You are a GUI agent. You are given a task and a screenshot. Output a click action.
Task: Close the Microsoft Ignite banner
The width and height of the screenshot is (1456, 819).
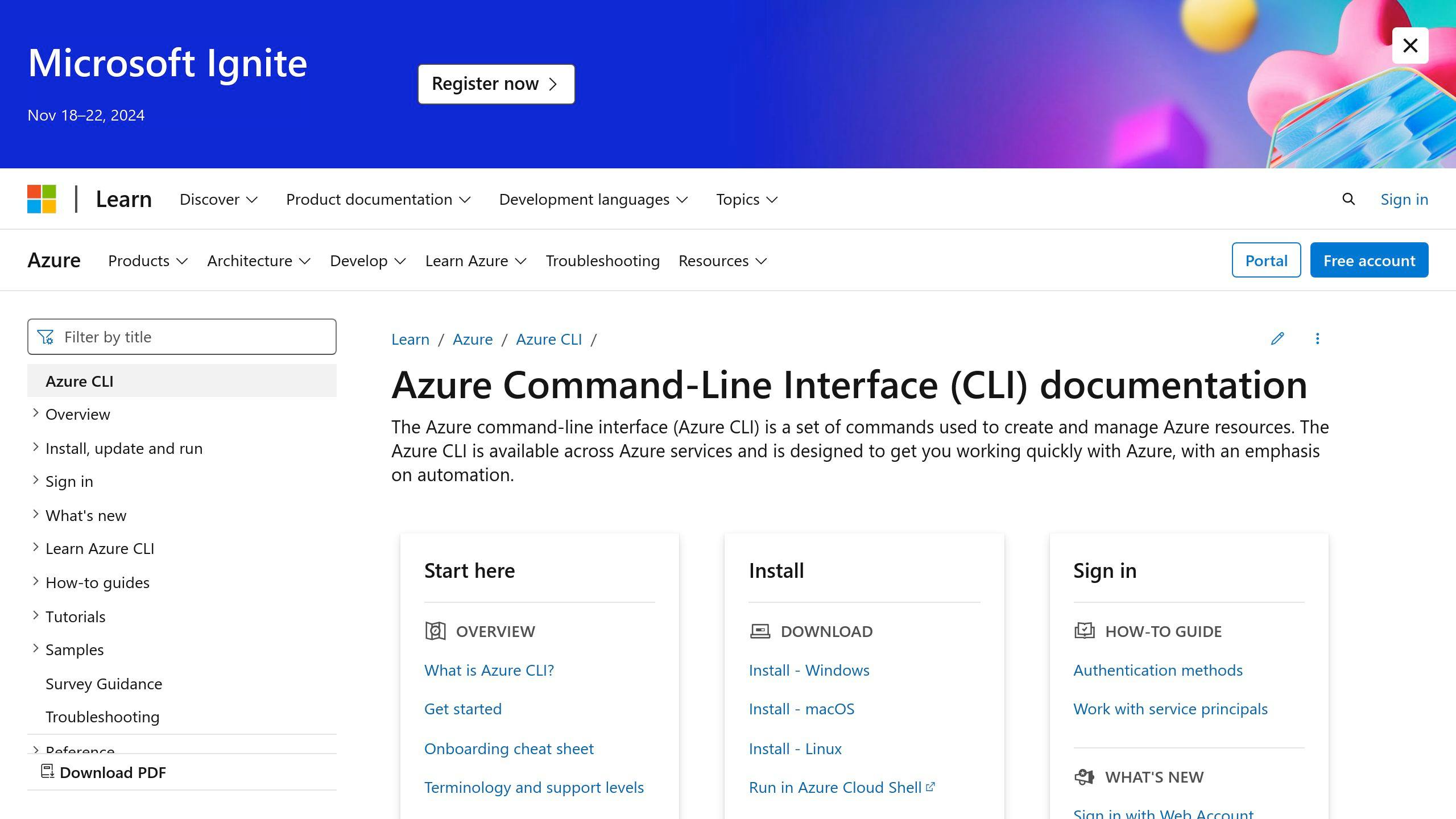pyautogui.click(x=1410, y=45)
